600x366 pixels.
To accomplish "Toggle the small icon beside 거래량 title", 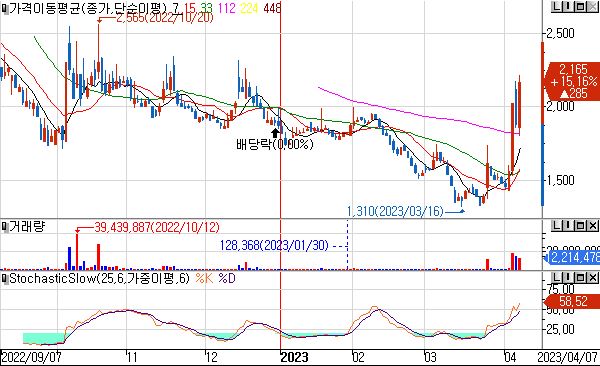I will (5, 227).
